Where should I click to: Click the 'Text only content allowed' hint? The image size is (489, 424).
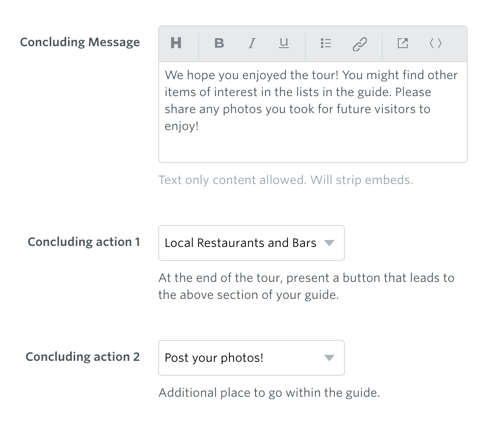tap(286, 180)
